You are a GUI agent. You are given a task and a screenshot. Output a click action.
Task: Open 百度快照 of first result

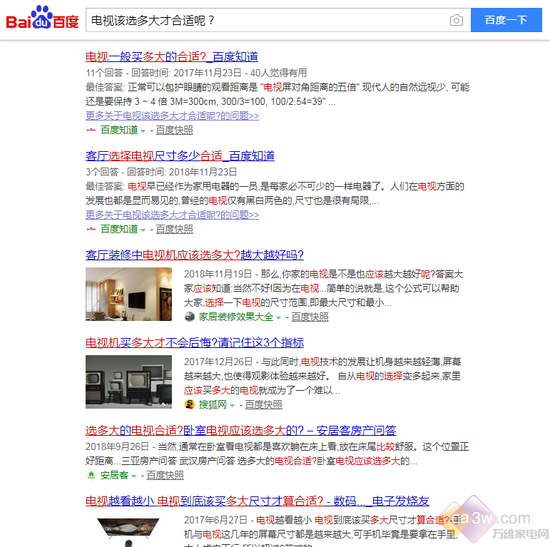(x=174, y=130)
